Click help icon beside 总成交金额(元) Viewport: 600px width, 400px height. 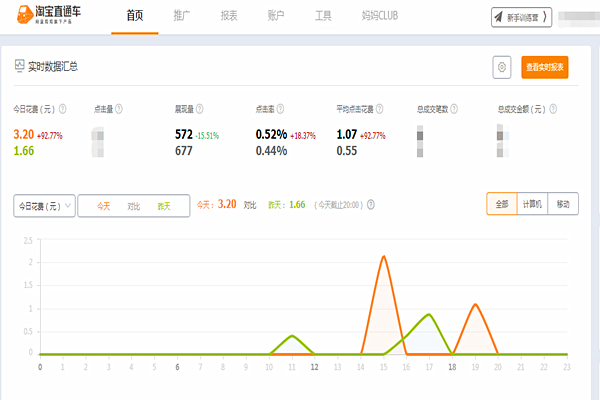click(x=553, y=109)
